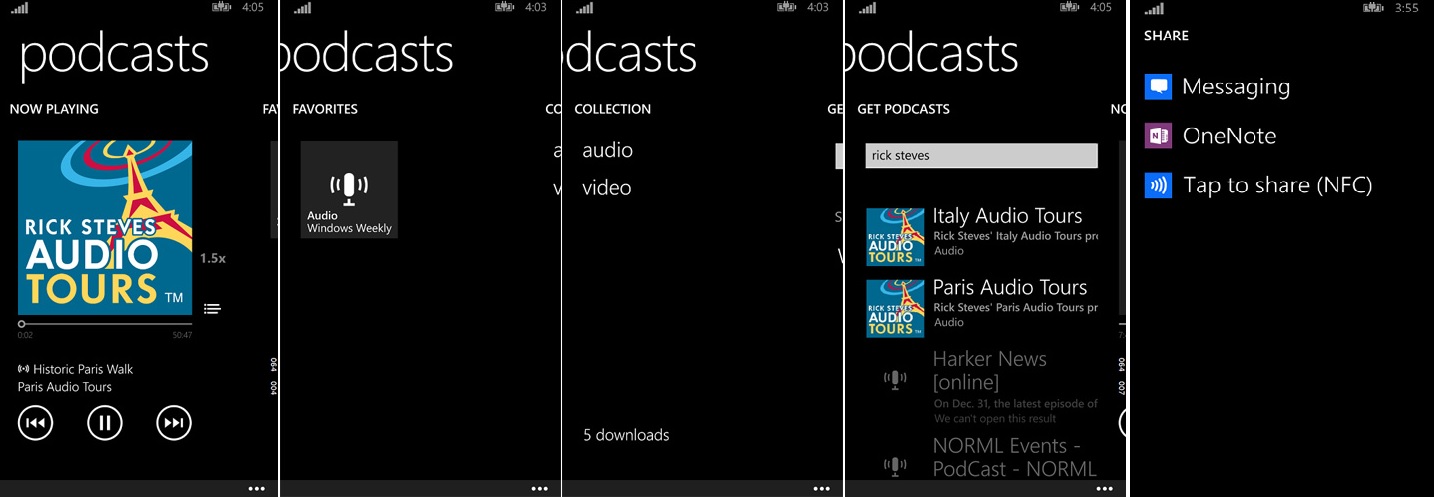Click the playback progress bar
Image resolution: width=1441 pixels, height=497 pixels.
click(x=105, y=324)
